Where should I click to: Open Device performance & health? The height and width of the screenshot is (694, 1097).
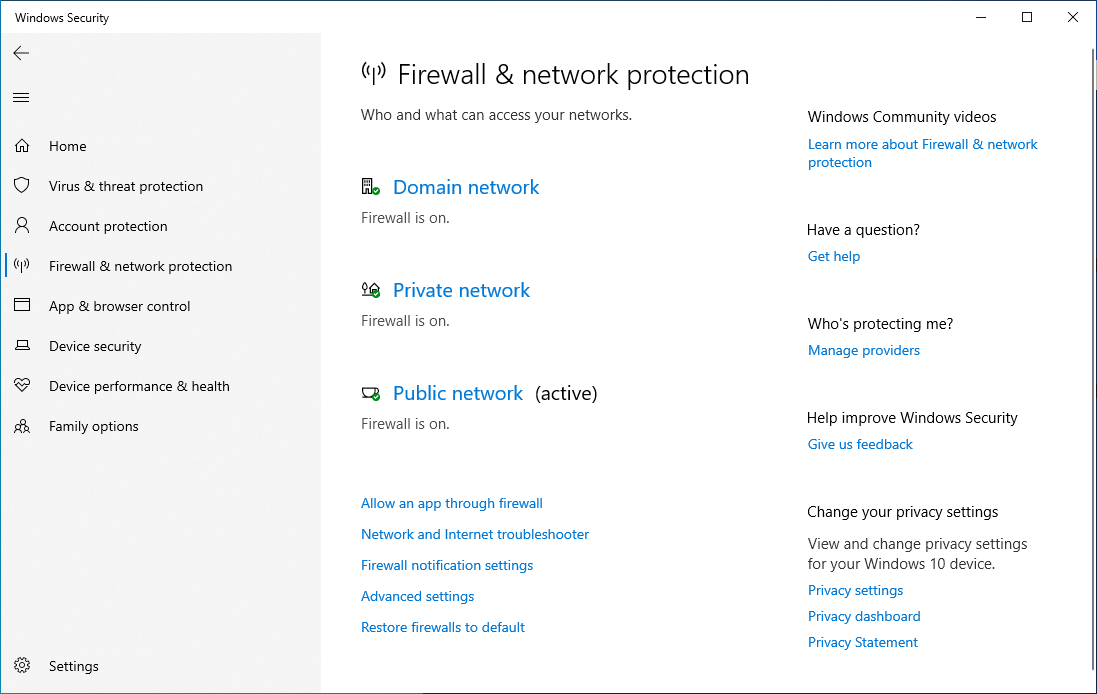[x=139, y=385]
